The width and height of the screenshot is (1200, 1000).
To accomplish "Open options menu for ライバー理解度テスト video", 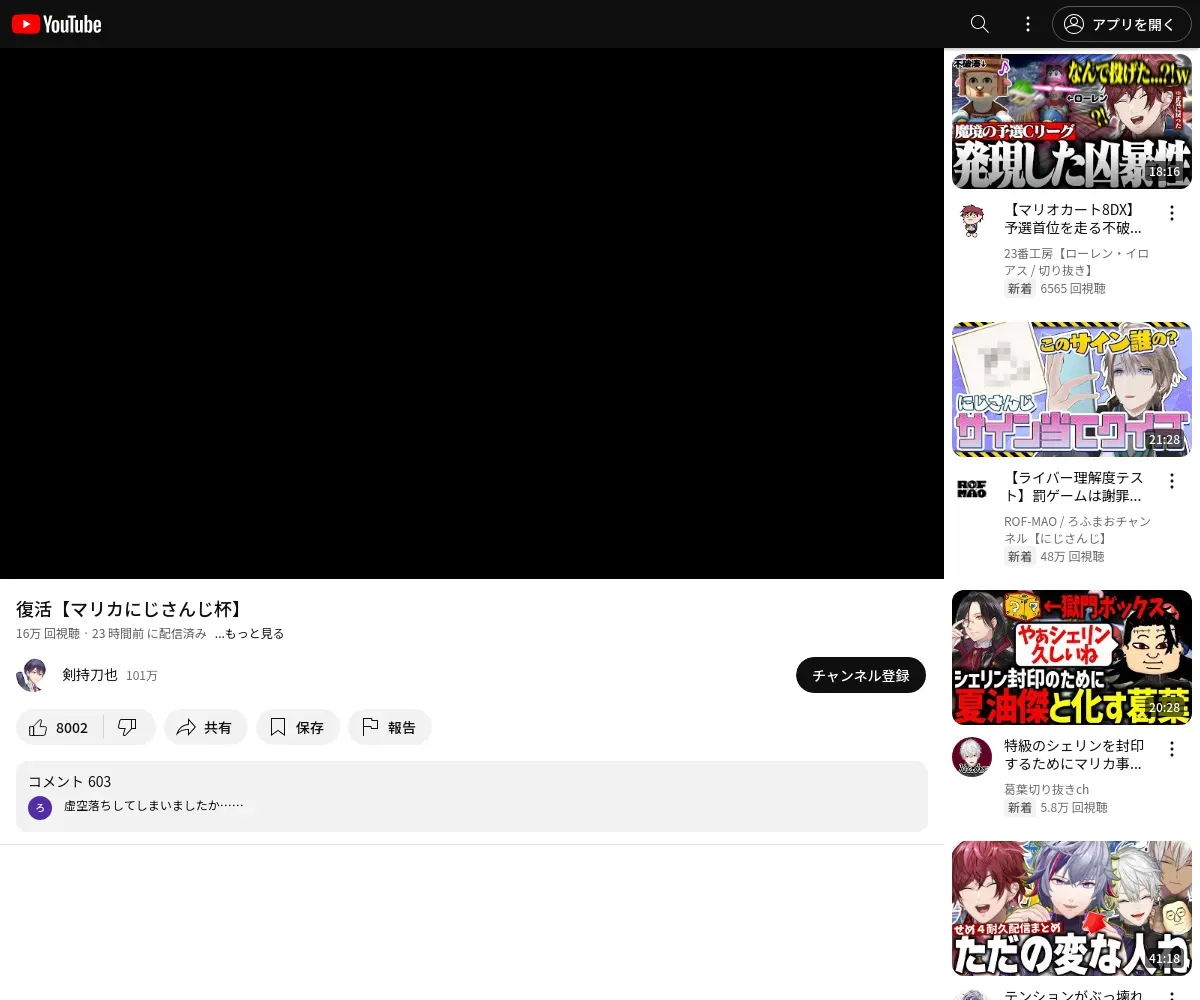I will click(1172, 481).
